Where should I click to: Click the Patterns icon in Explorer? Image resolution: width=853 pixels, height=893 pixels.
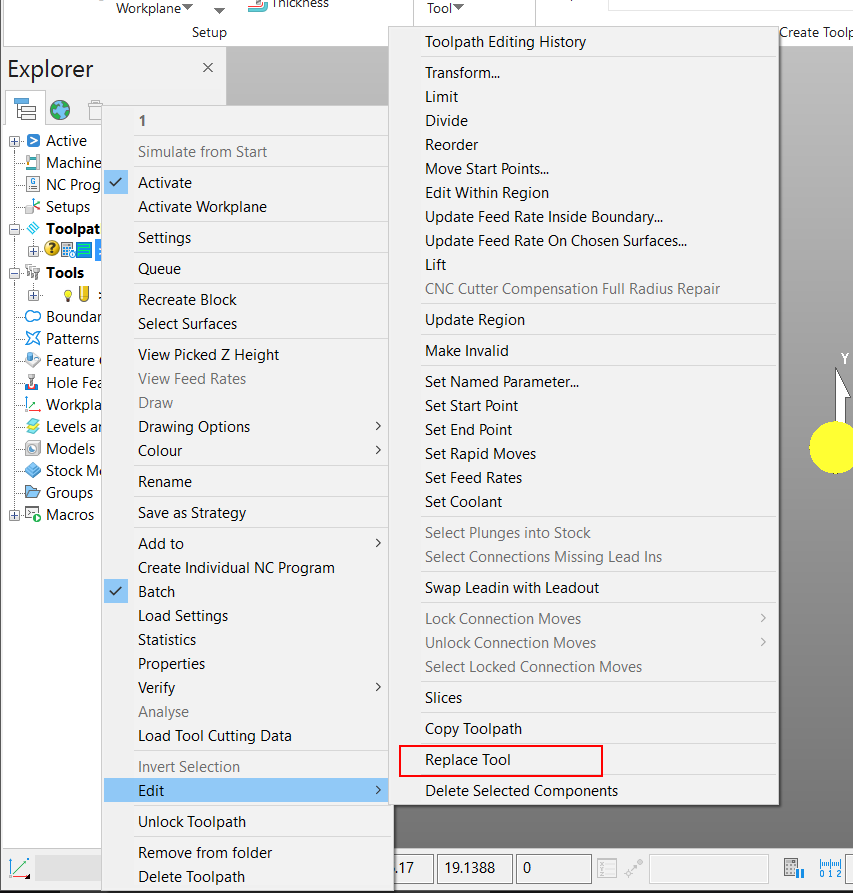pos(30,338)
